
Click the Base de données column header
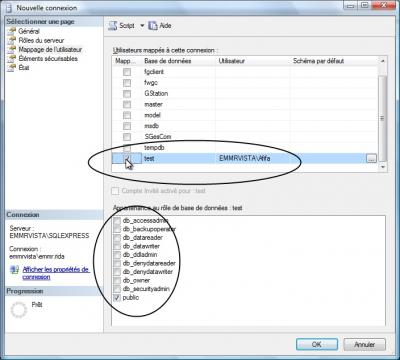click(178, 61)
